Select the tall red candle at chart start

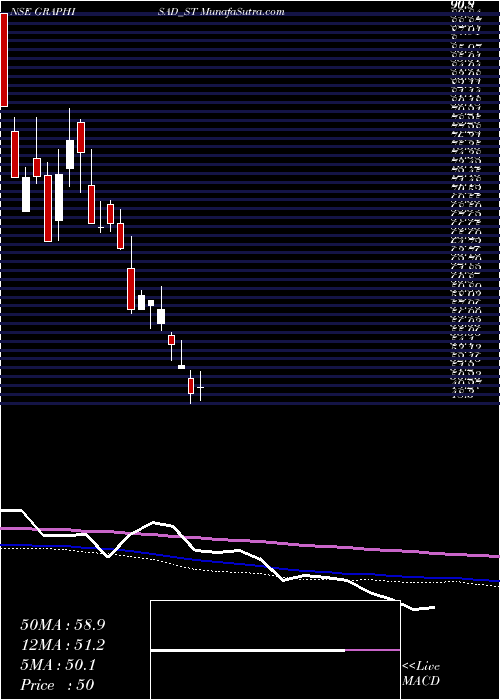click(x=4, y=60)
